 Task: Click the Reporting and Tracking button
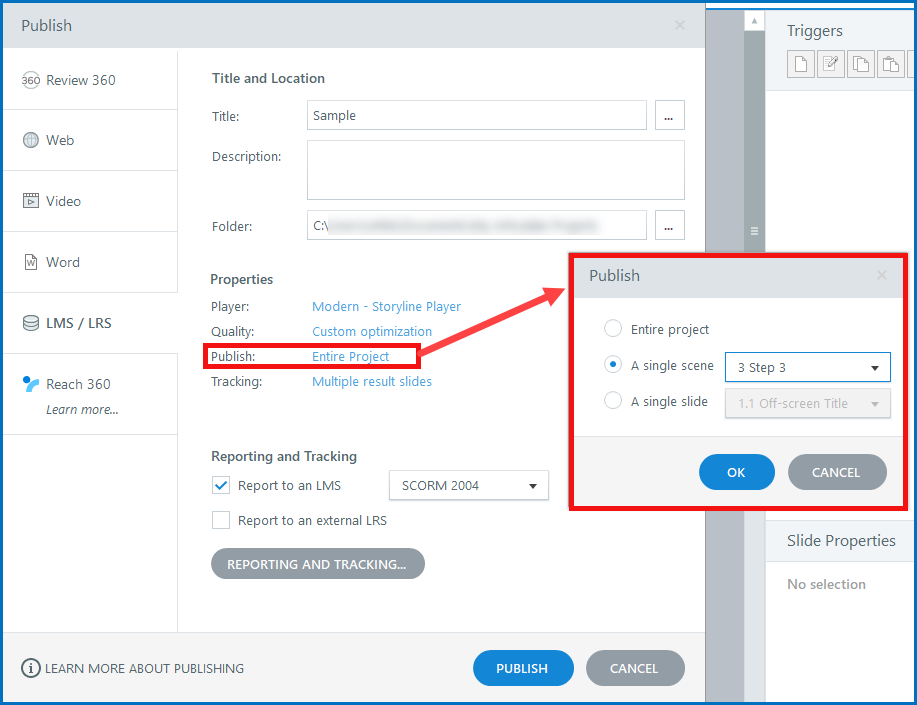tap(318, 564)
